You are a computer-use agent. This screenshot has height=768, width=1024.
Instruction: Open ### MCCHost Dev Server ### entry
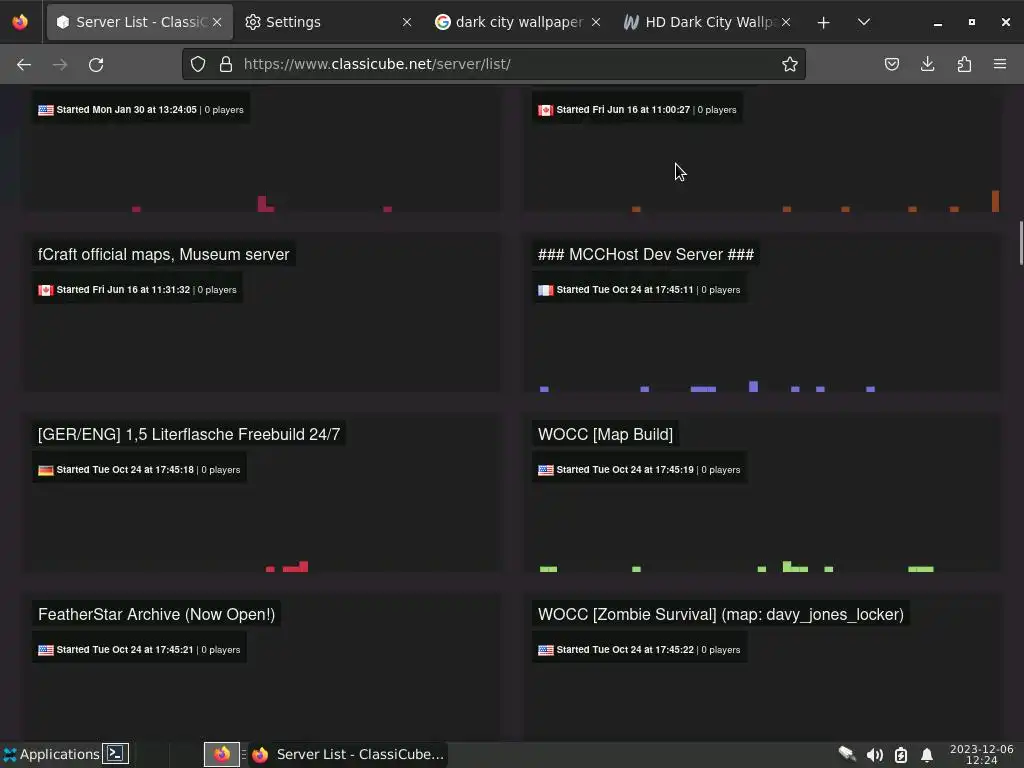click(645, 254)
